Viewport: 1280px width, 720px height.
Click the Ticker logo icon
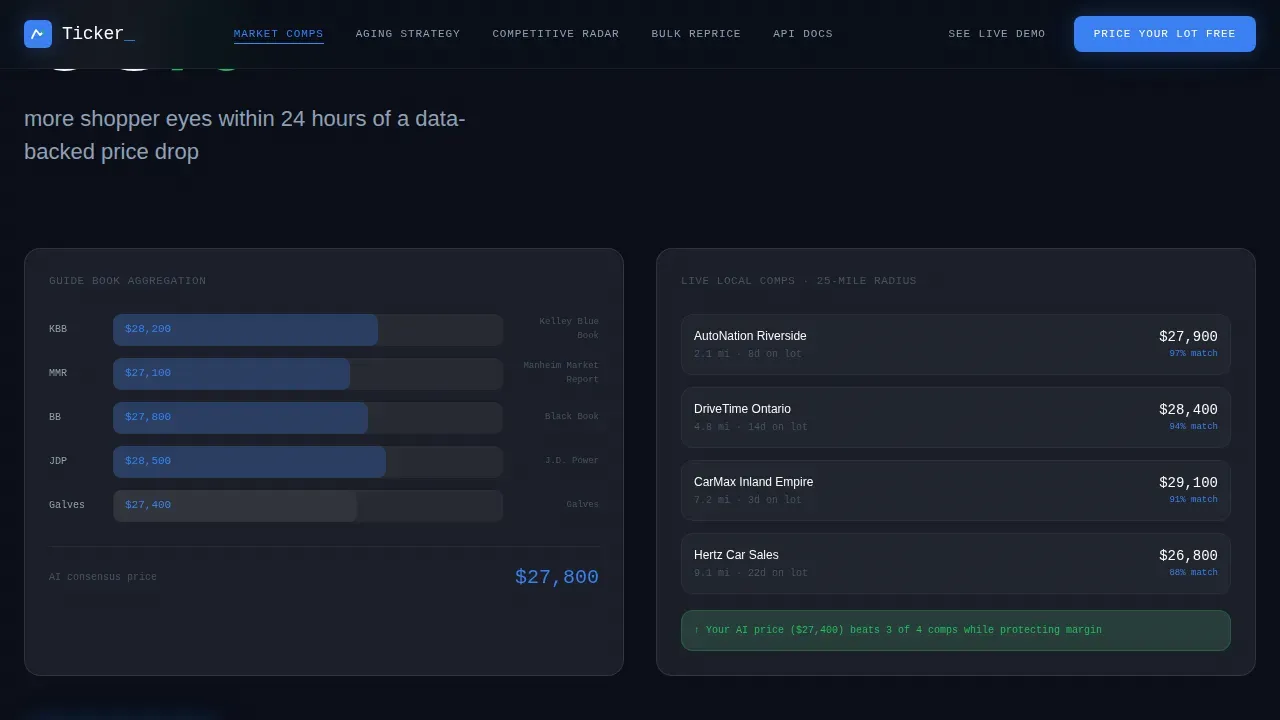[38, 34]
